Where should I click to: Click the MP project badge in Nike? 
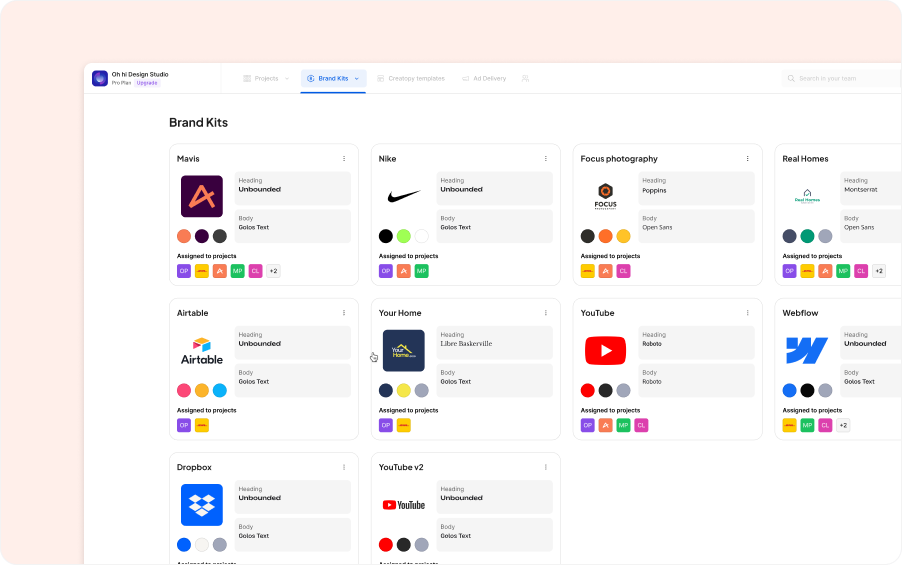pyautogui.click(x=422, y=271)
